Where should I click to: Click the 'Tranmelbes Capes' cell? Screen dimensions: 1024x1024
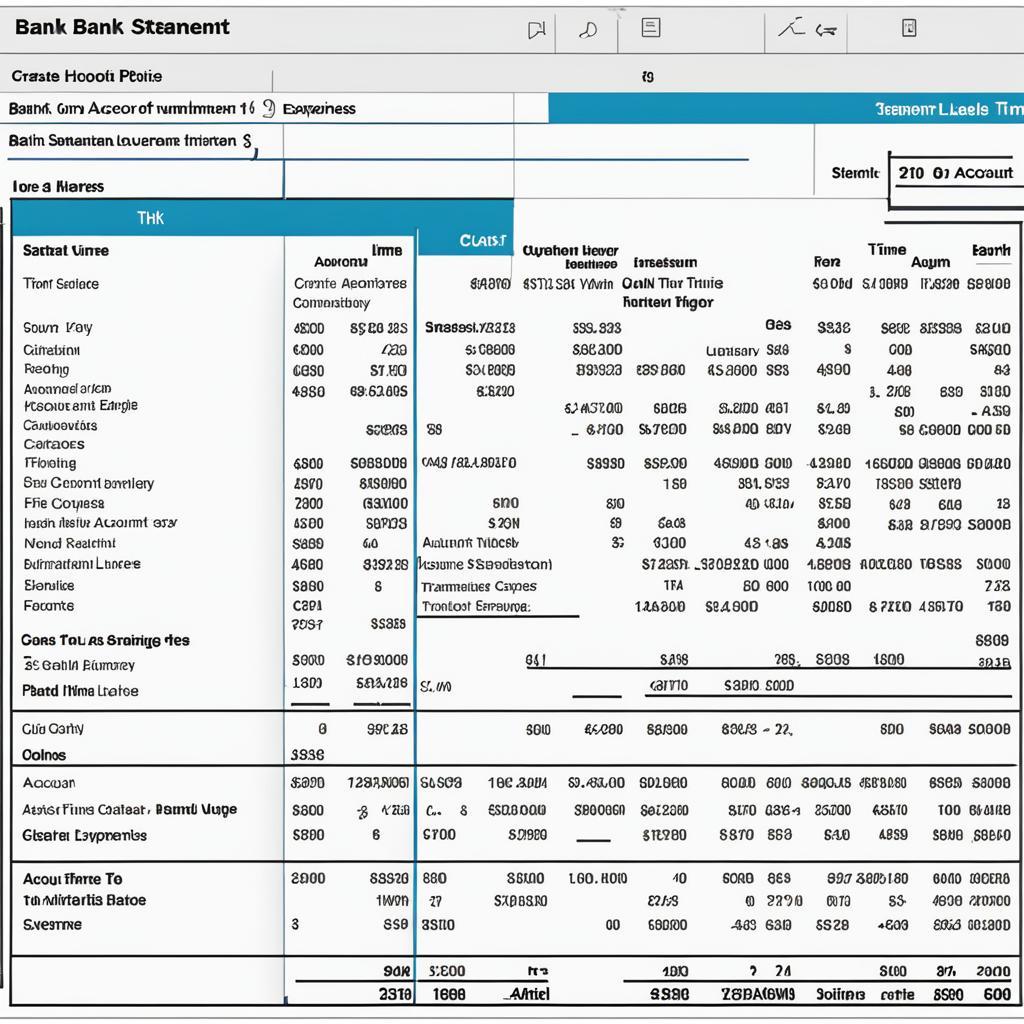click(x=479, y=586)
